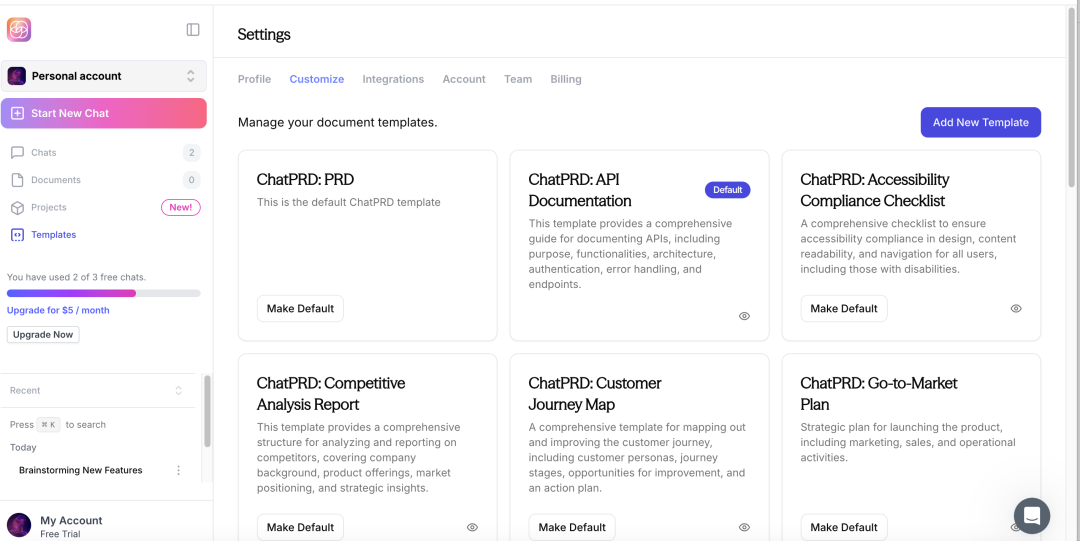This screenshot has width=1080, height=541.
Task: Preview Competitive Analysis Report template
Action: pos(472,527)
